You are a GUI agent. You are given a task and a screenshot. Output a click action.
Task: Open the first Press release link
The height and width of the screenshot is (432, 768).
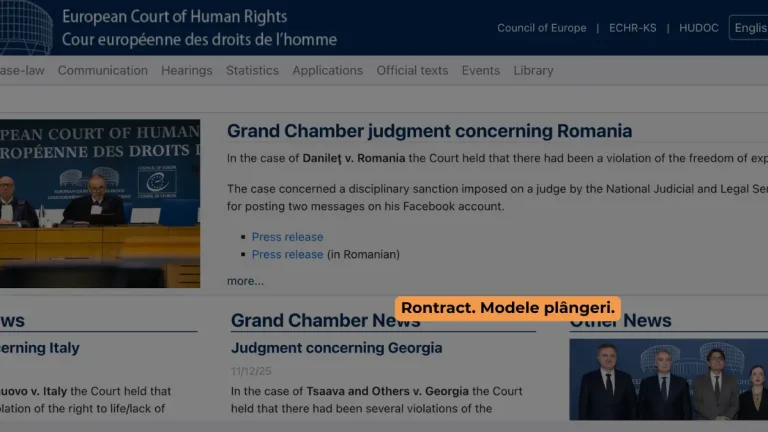click(x=287, y=237)
